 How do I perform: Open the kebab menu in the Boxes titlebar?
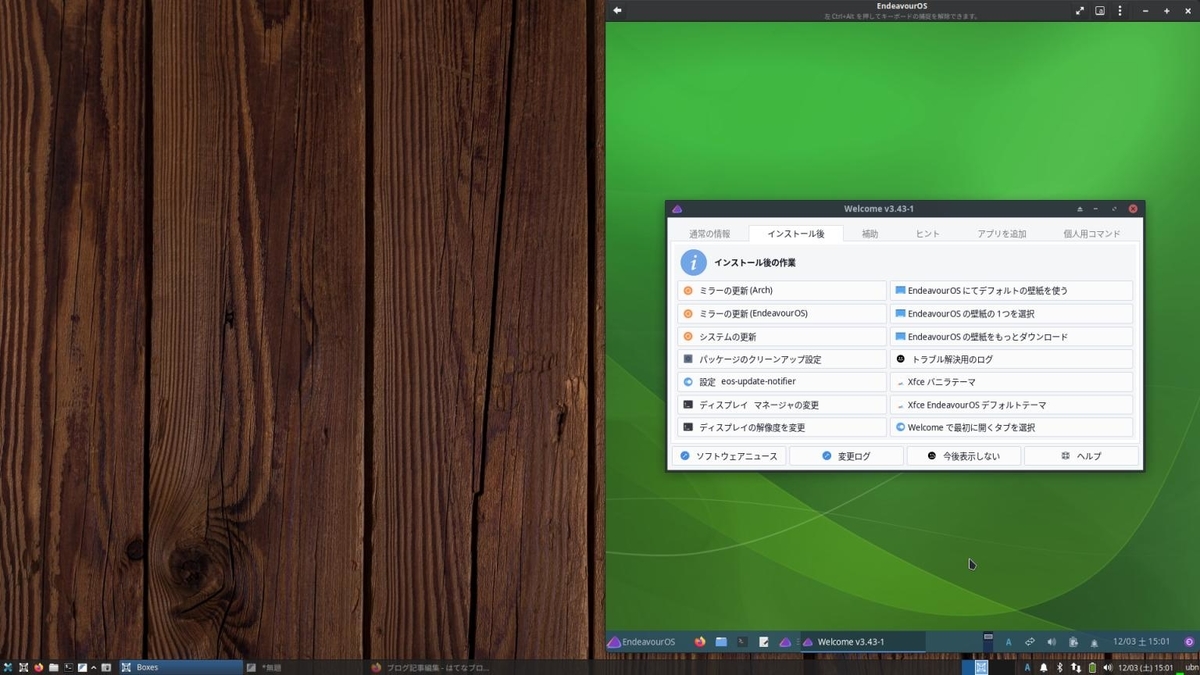pyautogui.click(x=1120, y=10)
